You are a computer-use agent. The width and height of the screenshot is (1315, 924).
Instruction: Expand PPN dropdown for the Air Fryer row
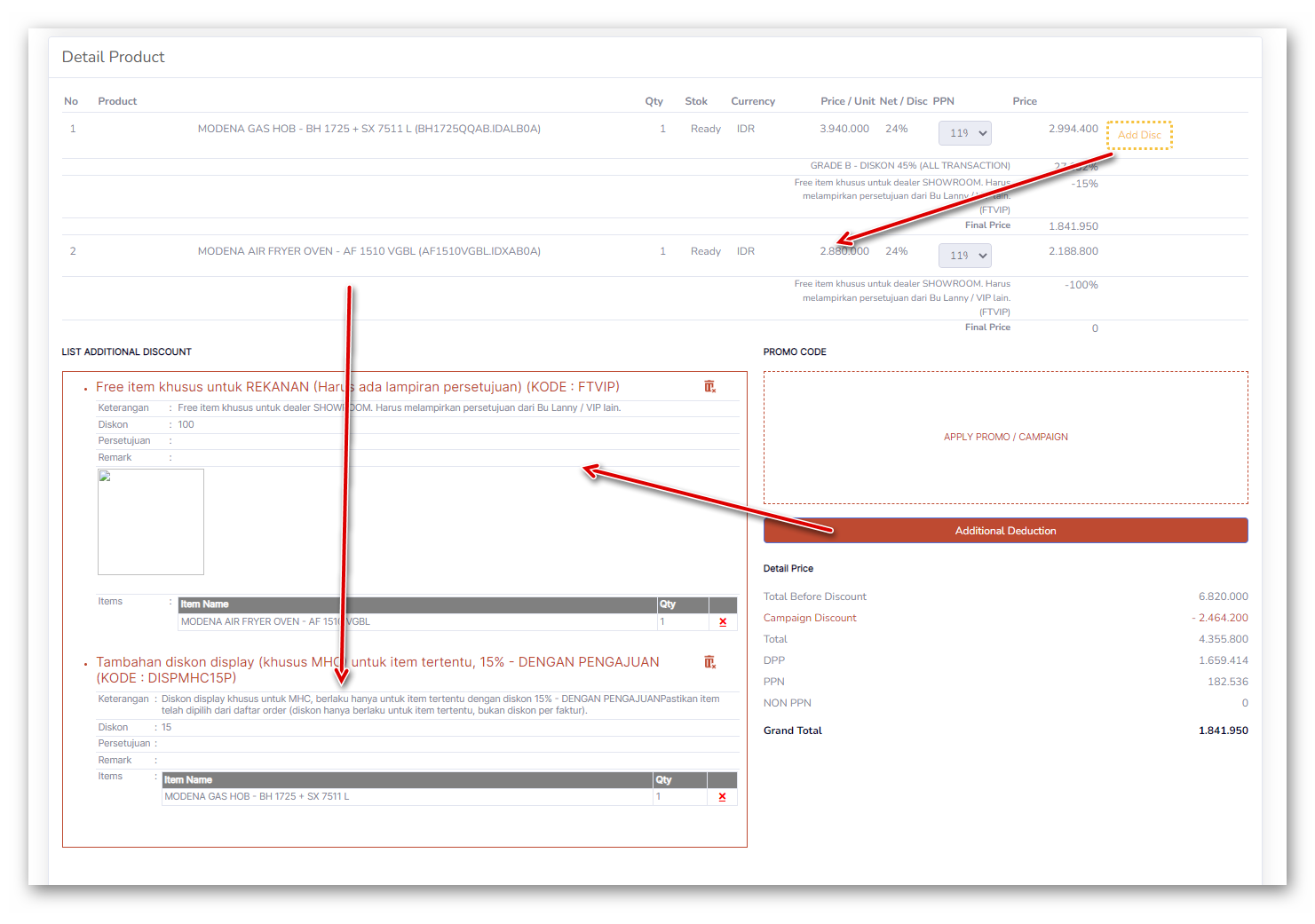[964, 256]
